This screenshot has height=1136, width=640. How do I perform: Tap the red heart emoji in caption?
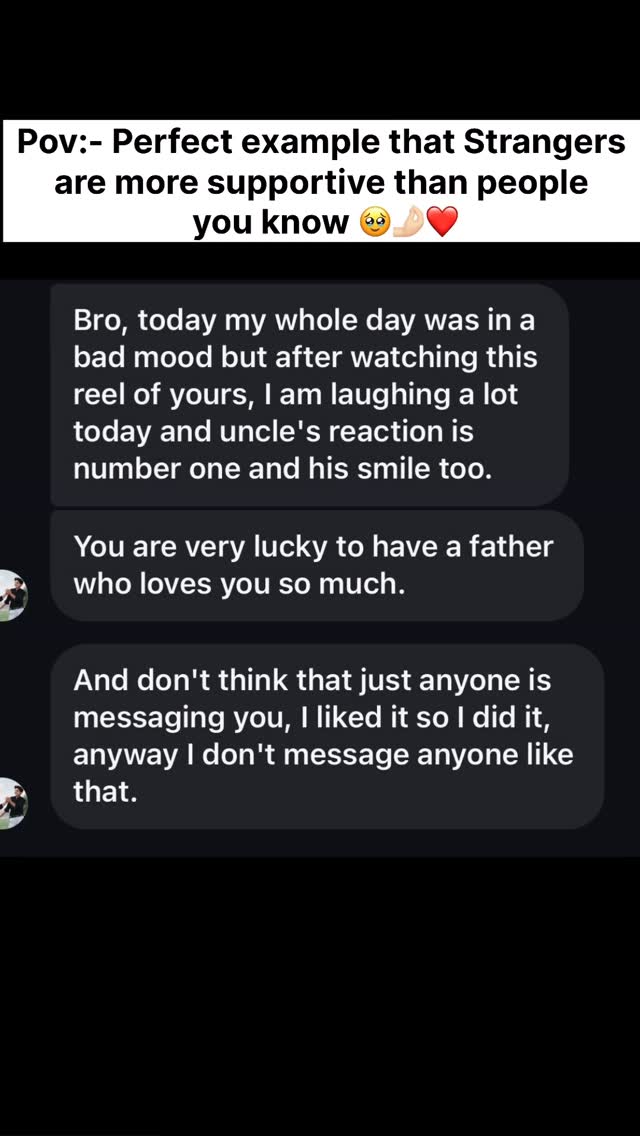(441, 222)
